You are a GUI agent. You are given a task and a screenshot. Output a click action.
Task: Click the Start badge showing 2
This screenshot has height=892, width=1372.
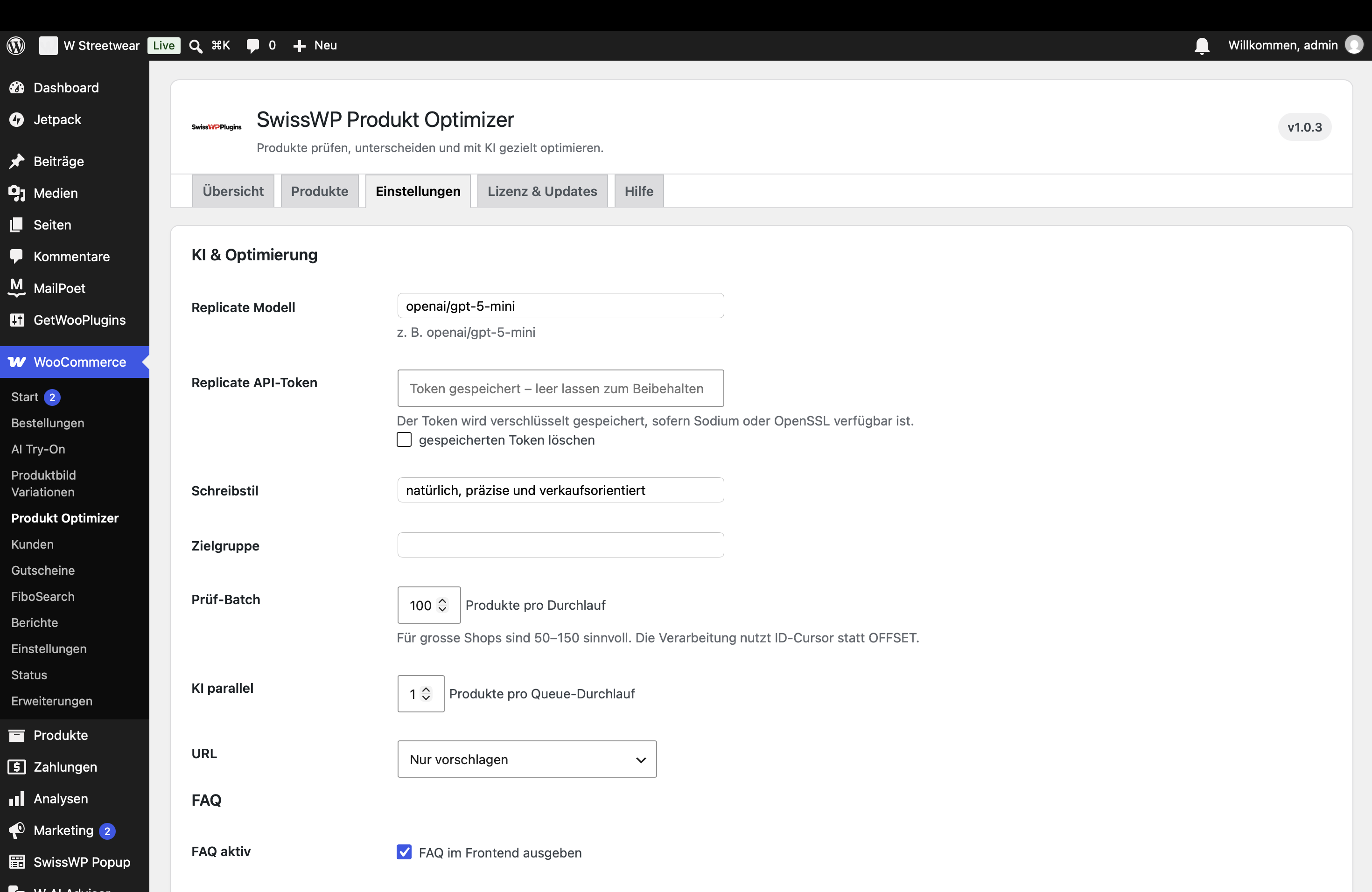52,397
